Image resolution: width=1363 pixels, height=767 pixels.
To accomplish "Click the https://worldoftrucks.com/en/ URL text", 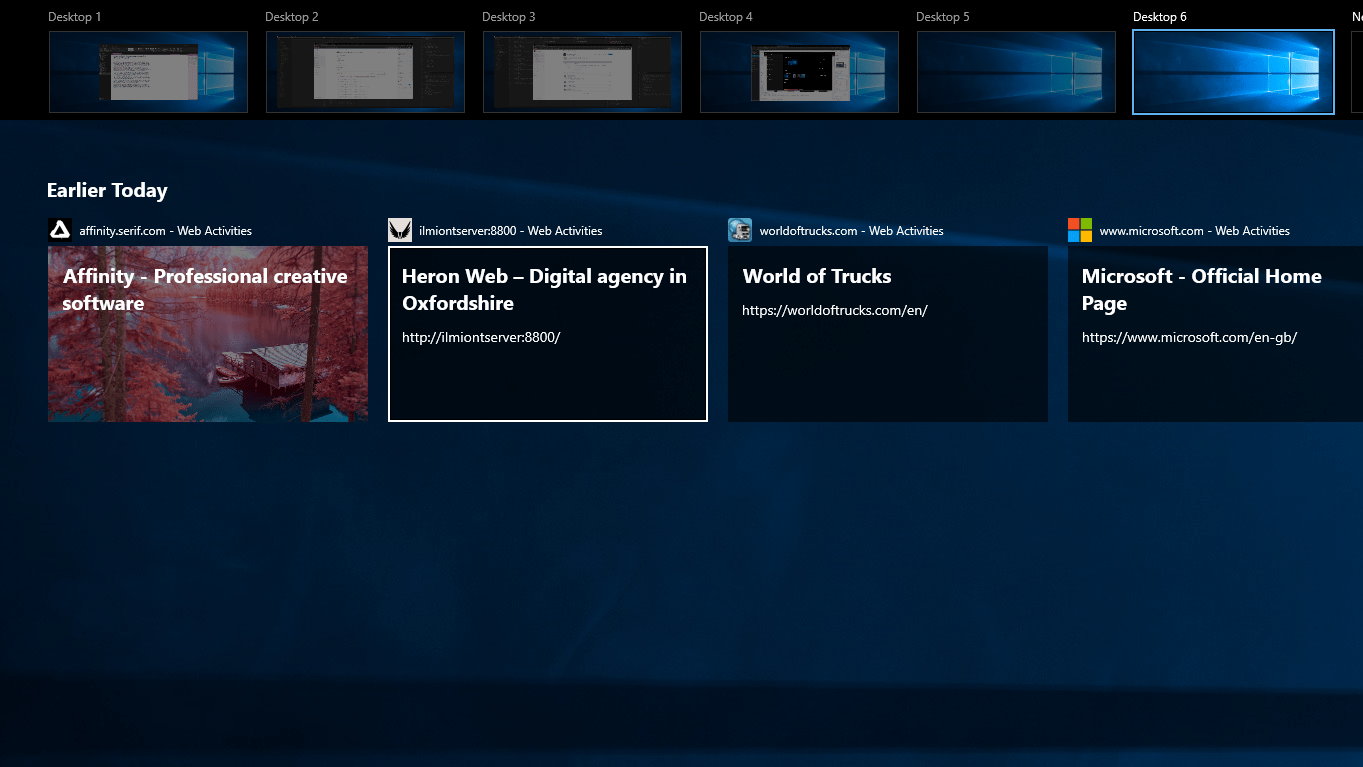I will 835,310.
